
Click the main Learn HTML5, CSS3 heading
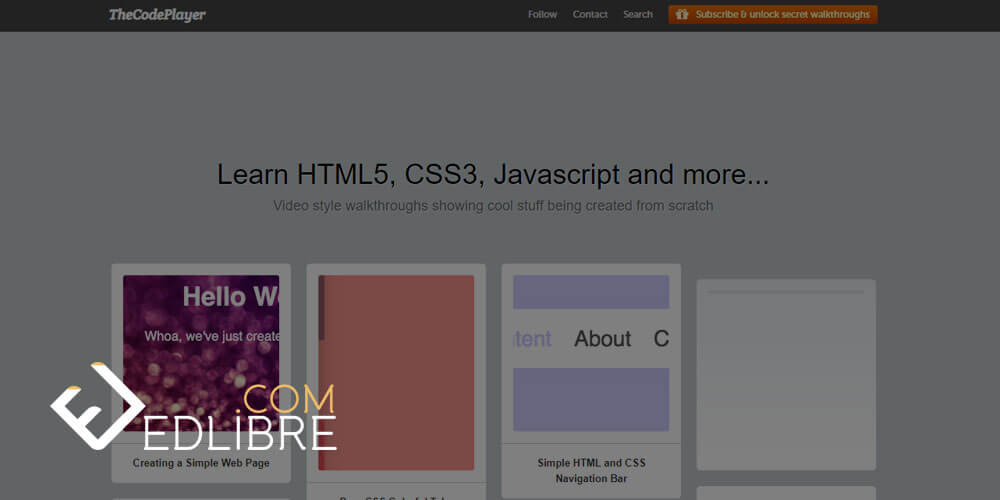[493, 174]
